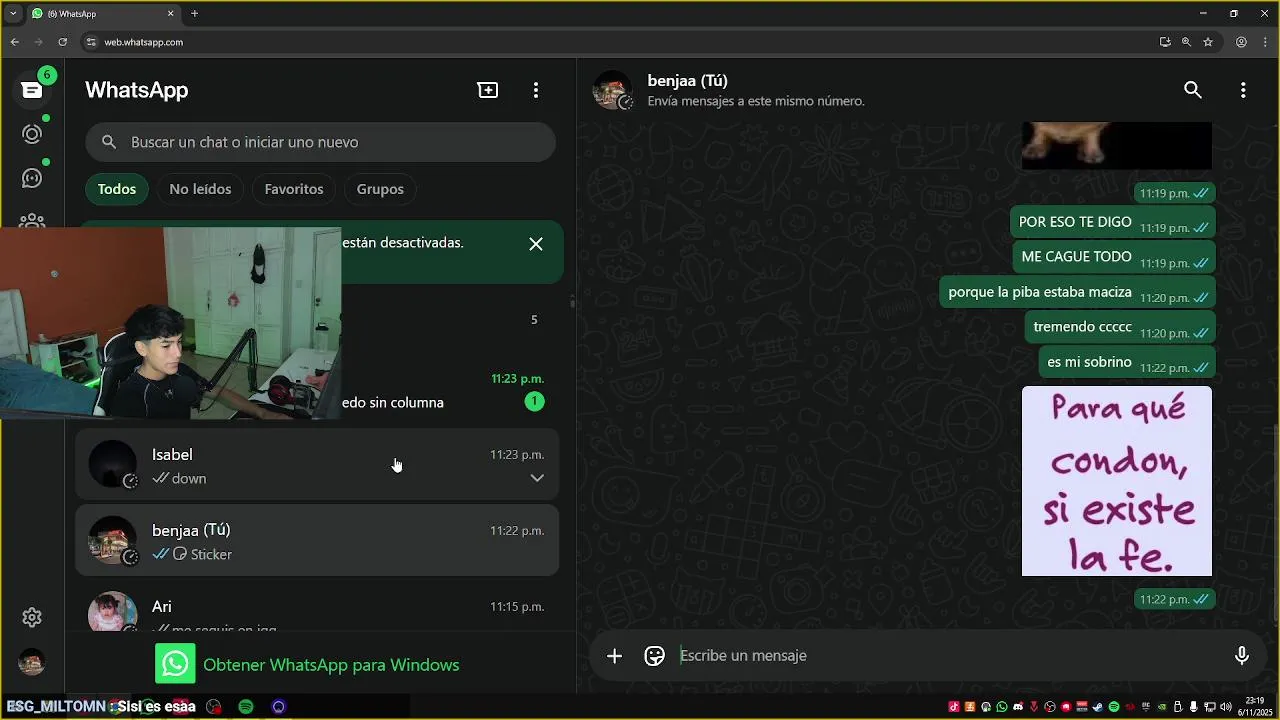Bookmark this page with the star
The image size is (1280, 720).
(x=1208, y=42)
